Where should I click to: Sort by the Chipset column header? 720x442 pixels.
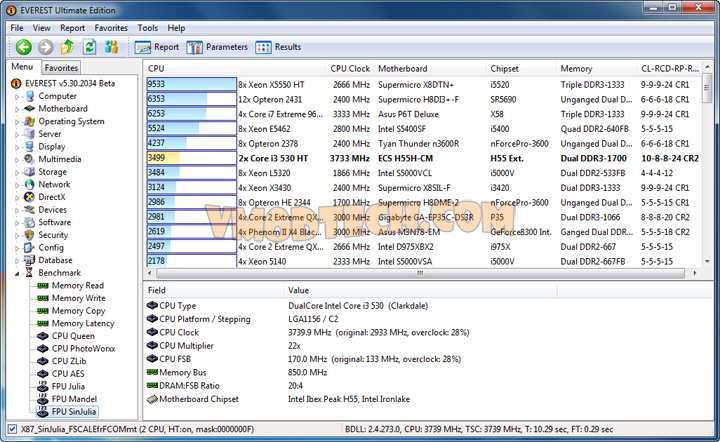(x=521, y=68)
